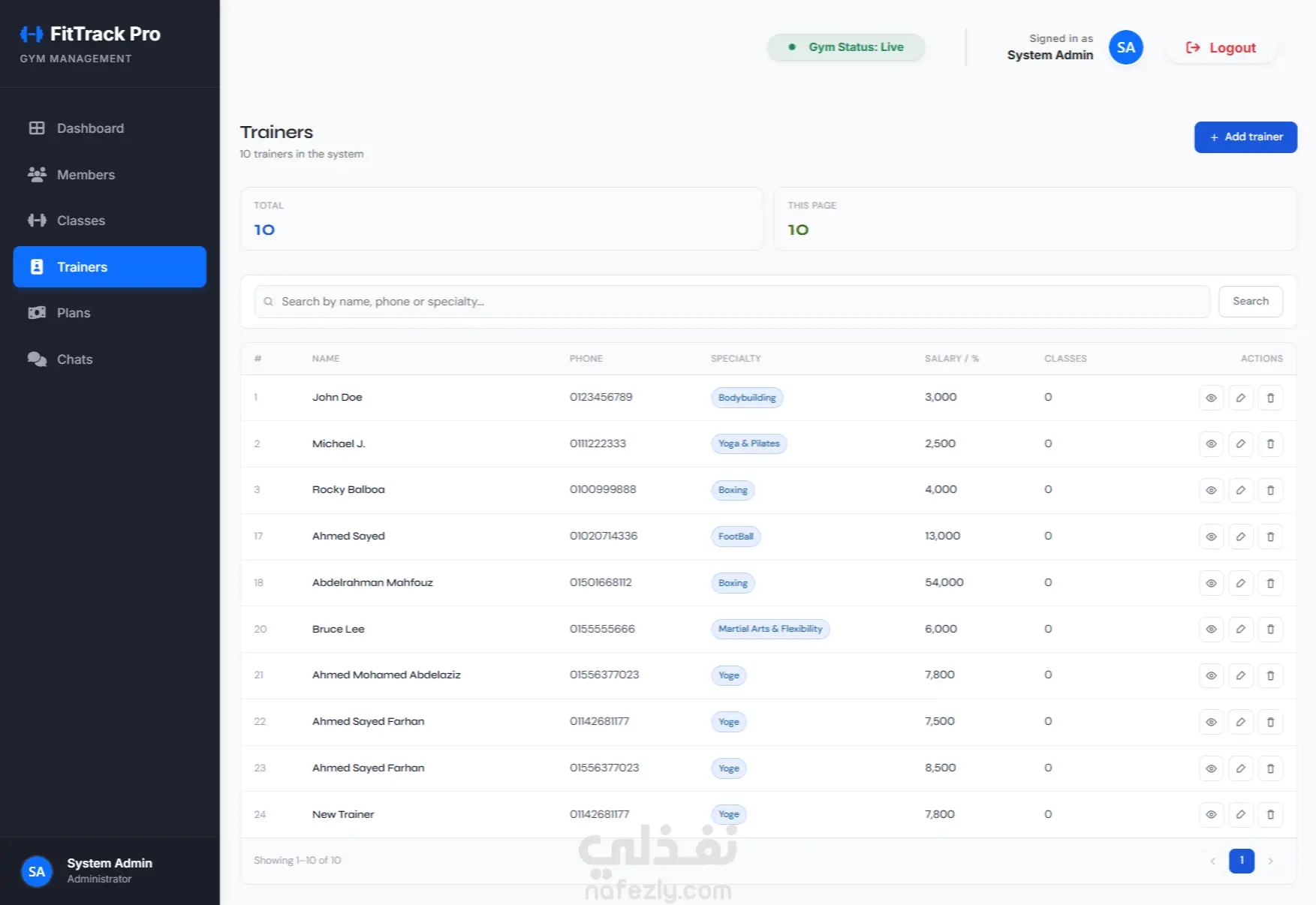Viewport: 1316px width, 905px height.
Task: Click the Yoga & Pilates specialty tag
Action: click(748, 444)
